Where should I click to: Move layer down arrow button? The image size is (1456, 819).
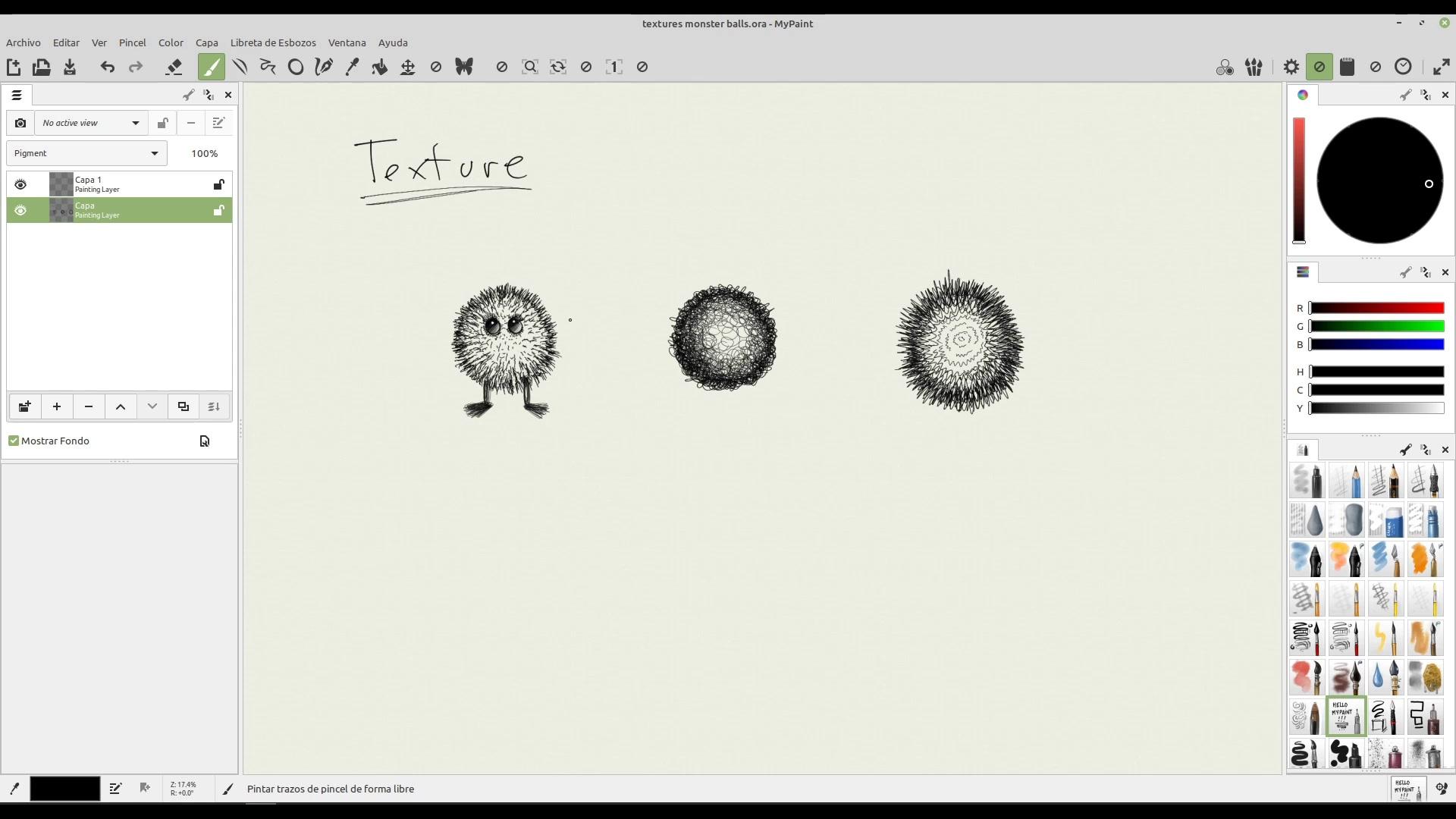pos(152,406)
